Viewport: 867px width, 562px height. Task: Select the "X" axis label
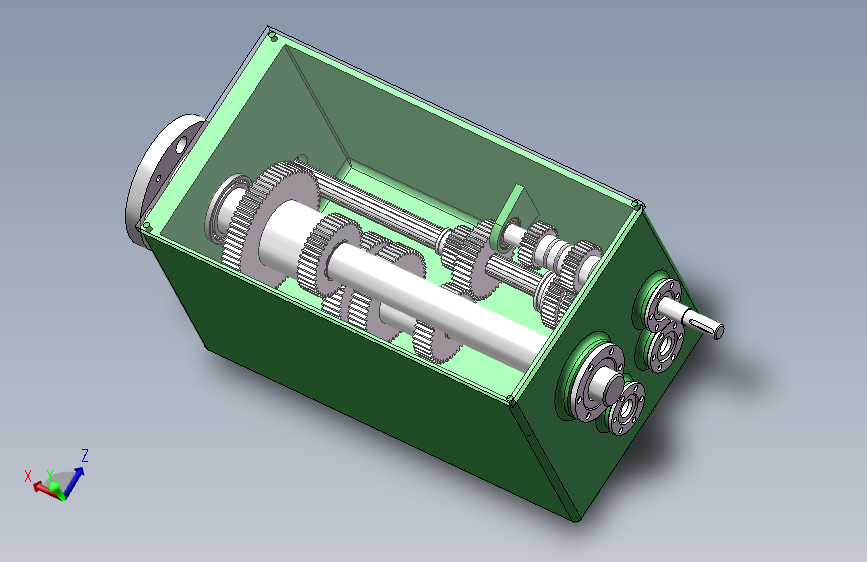point(28,476)
